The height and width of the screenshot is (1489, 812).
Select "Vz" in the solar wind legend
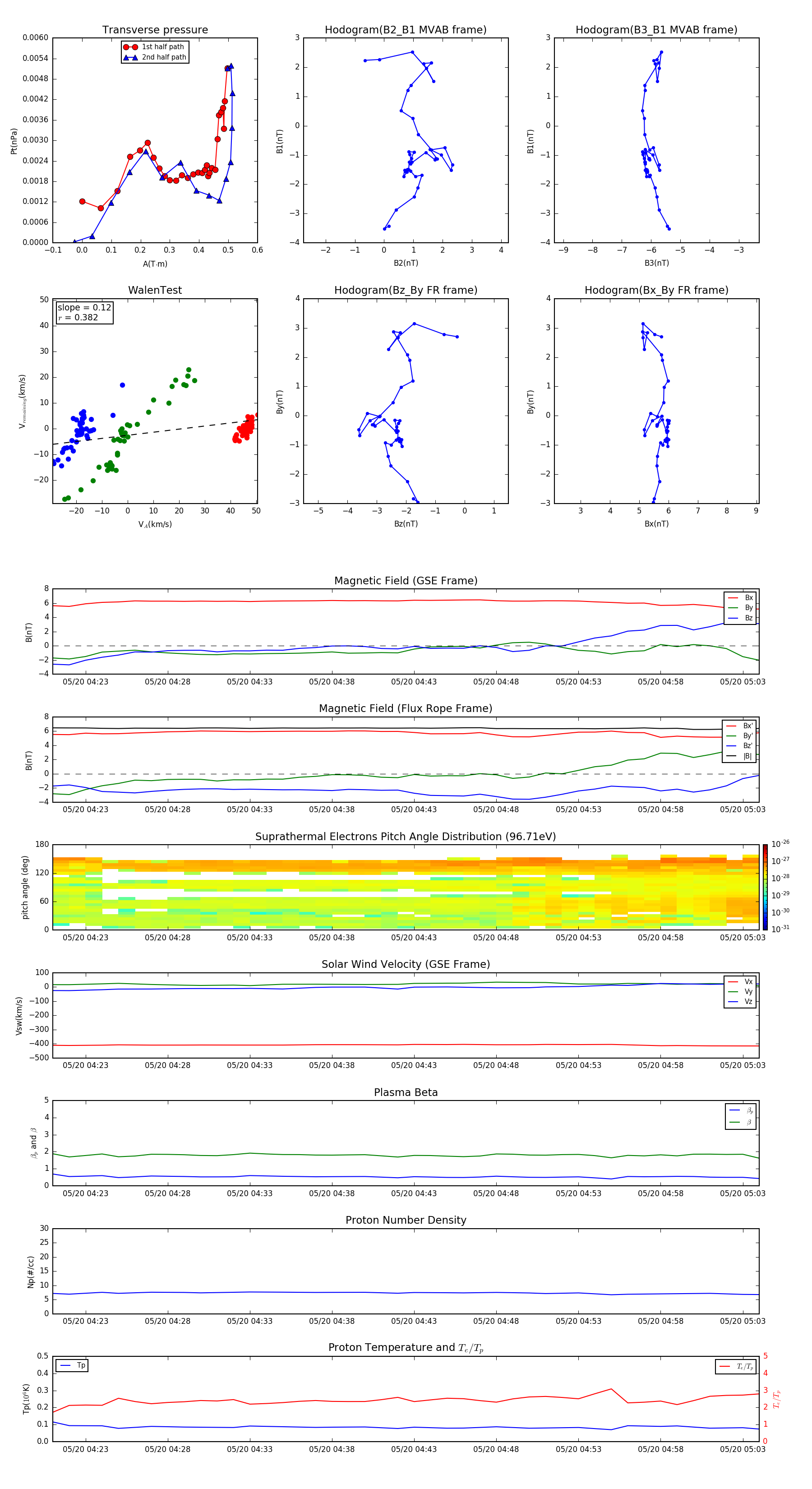[x=740, y=1002]
